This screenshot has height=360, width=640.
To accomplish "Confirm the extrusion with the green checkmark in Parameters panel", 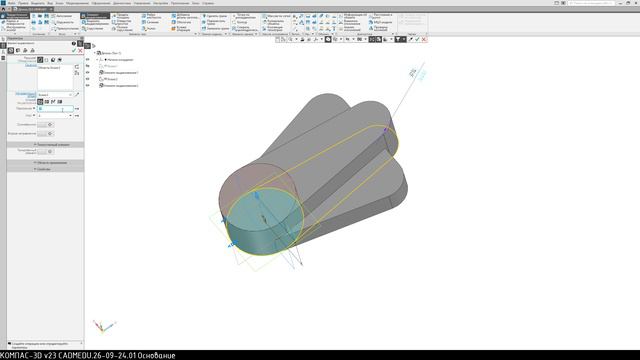I will click(74, 50).
